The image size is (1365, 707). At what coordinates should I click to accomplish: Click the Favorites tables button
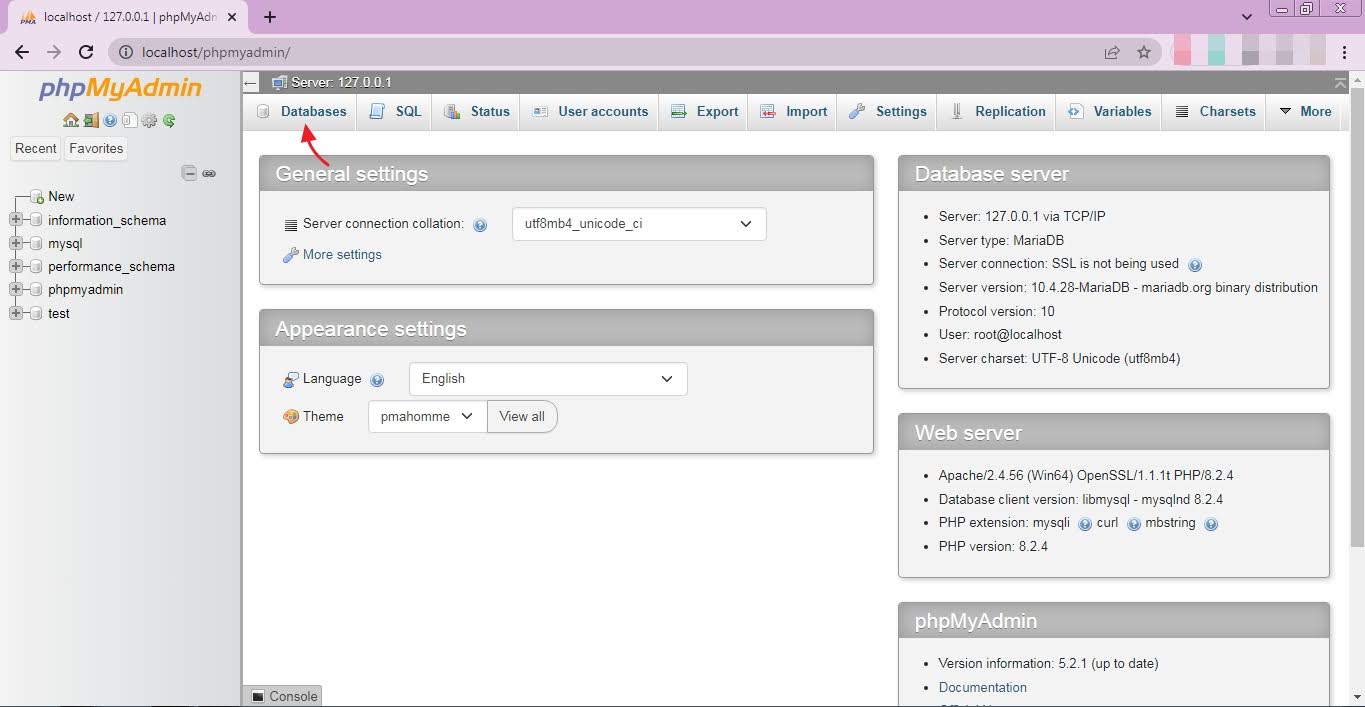point(96,148)
